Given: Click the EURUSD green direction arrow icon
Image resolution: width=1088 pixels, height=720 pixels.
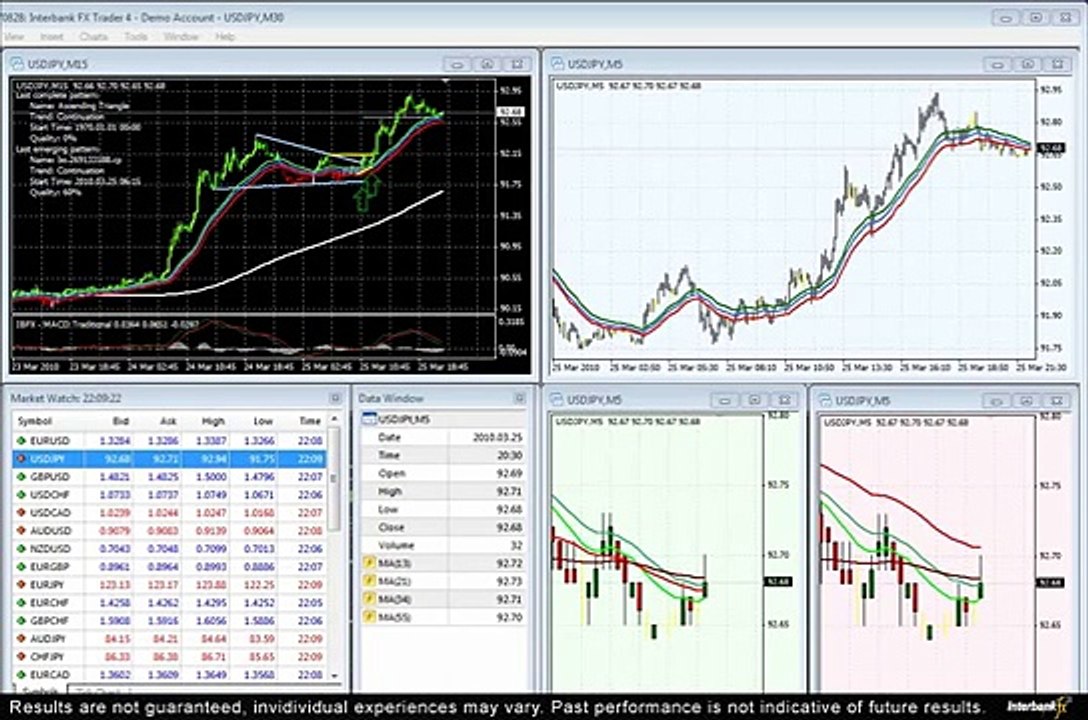Looking at the screenshot, I should point(22,440).
